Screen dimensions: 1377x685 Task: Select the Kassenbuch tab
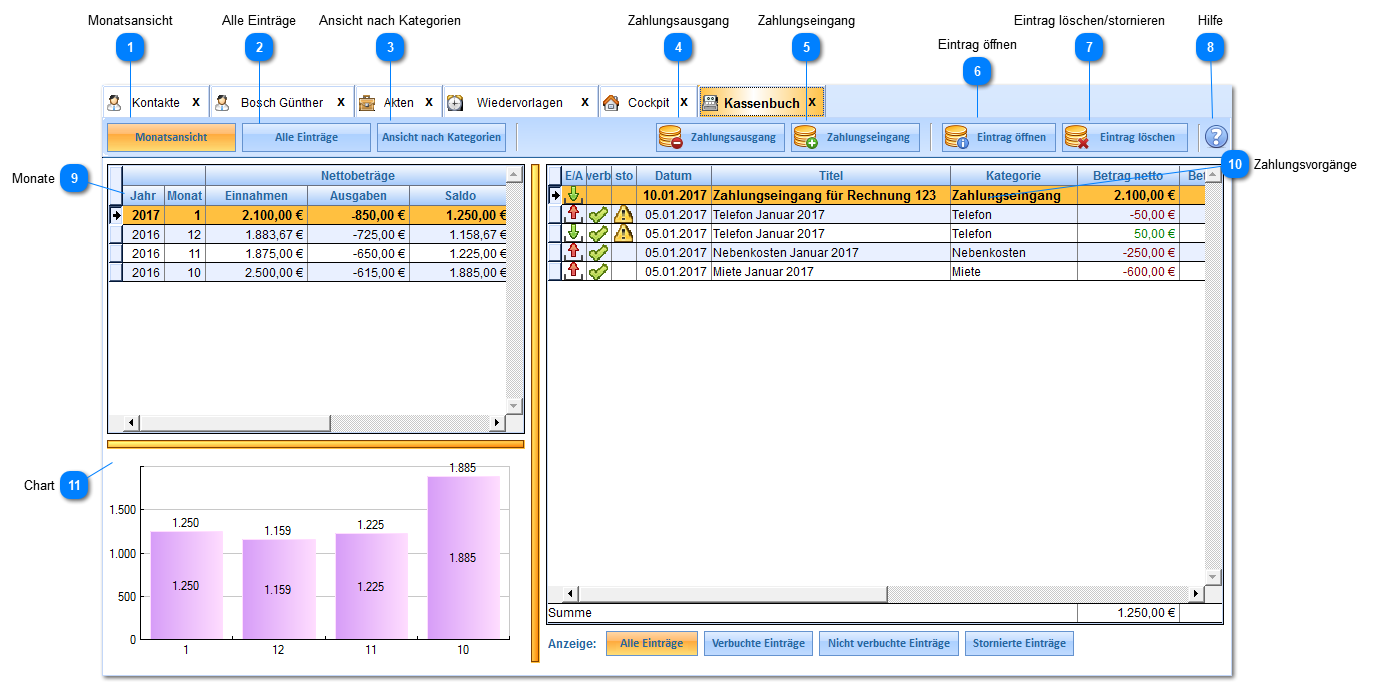tap(761, 102)
